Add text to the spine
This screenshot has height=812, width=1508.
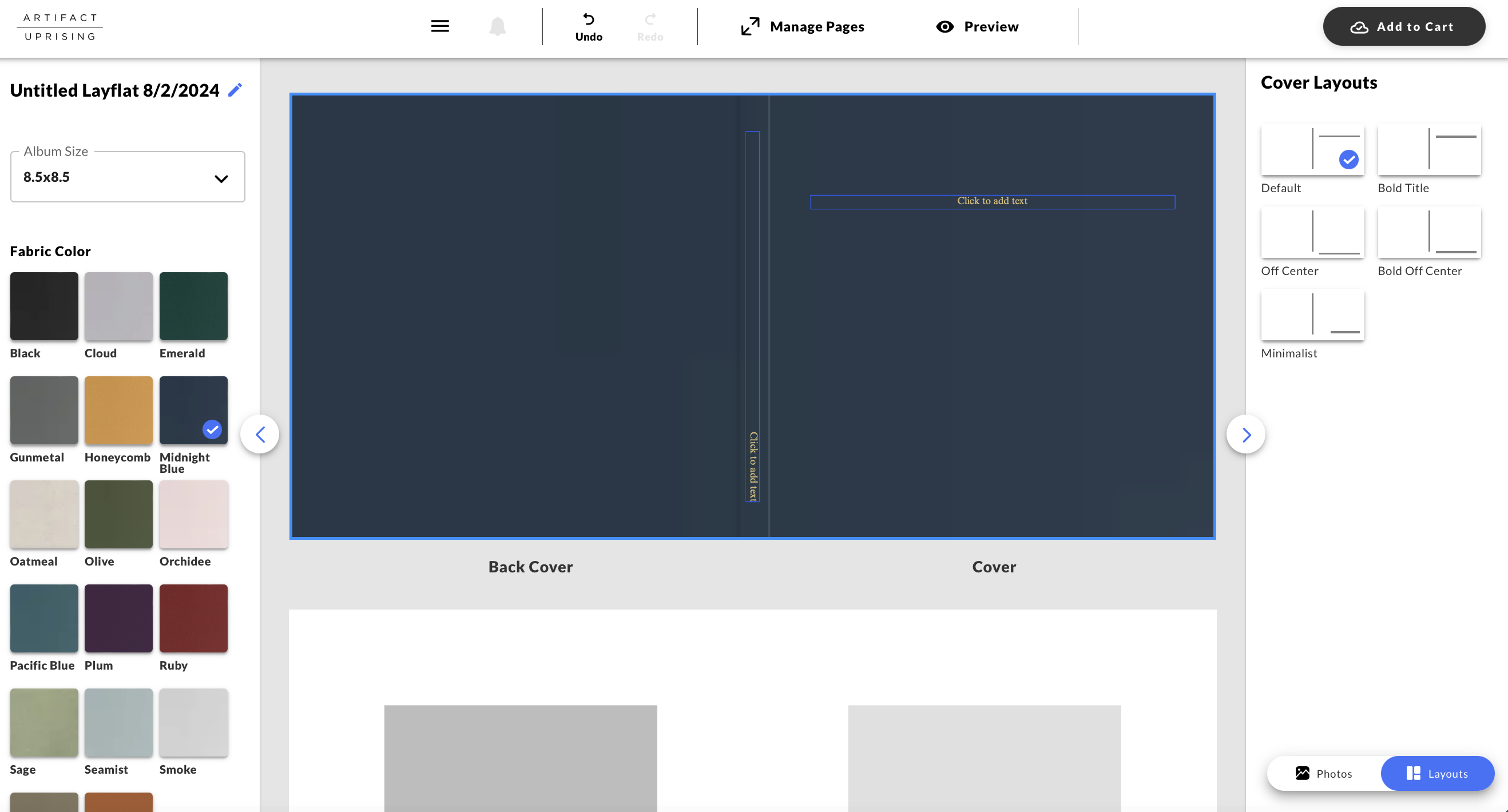tap(752, 316)
